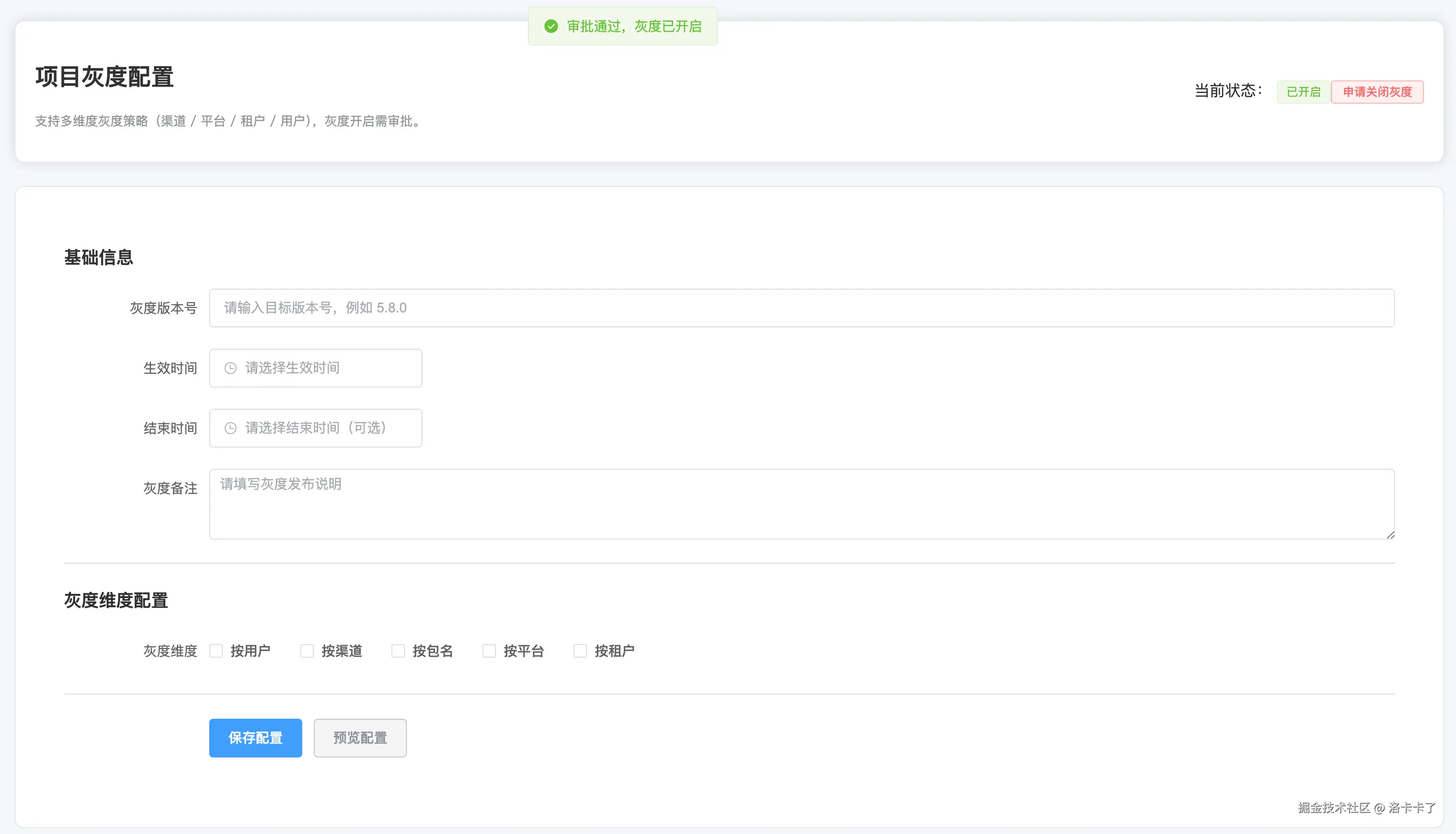Click the 按渠道 label text

tap(341, 651)
